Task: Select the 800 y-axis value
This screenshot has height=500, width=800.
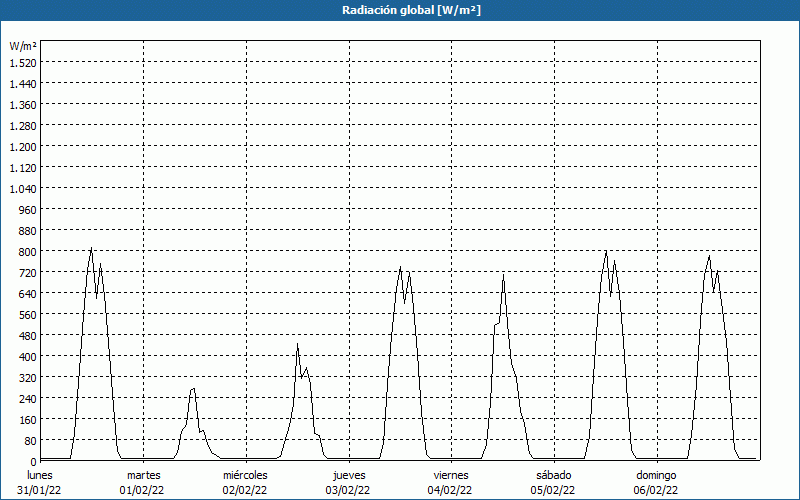Action: tap(28, 252)
